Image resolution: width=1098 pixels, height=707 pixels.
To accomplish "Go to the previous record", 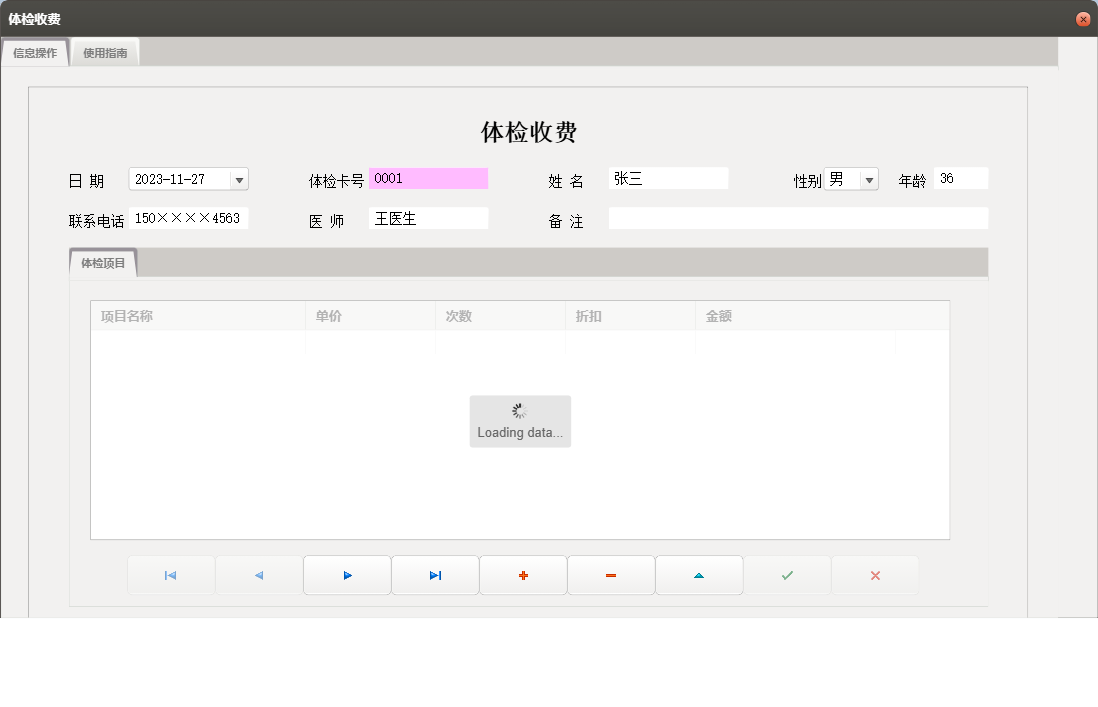I will [258, 575].
